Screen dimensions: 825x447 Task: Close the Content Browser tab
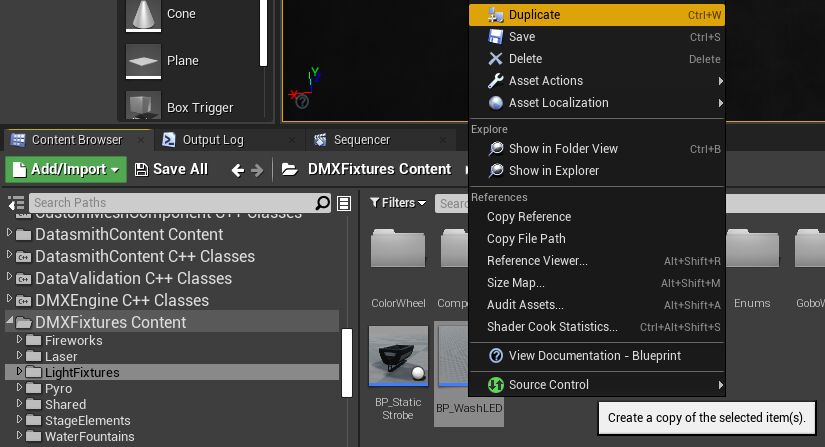coord(140,140)
